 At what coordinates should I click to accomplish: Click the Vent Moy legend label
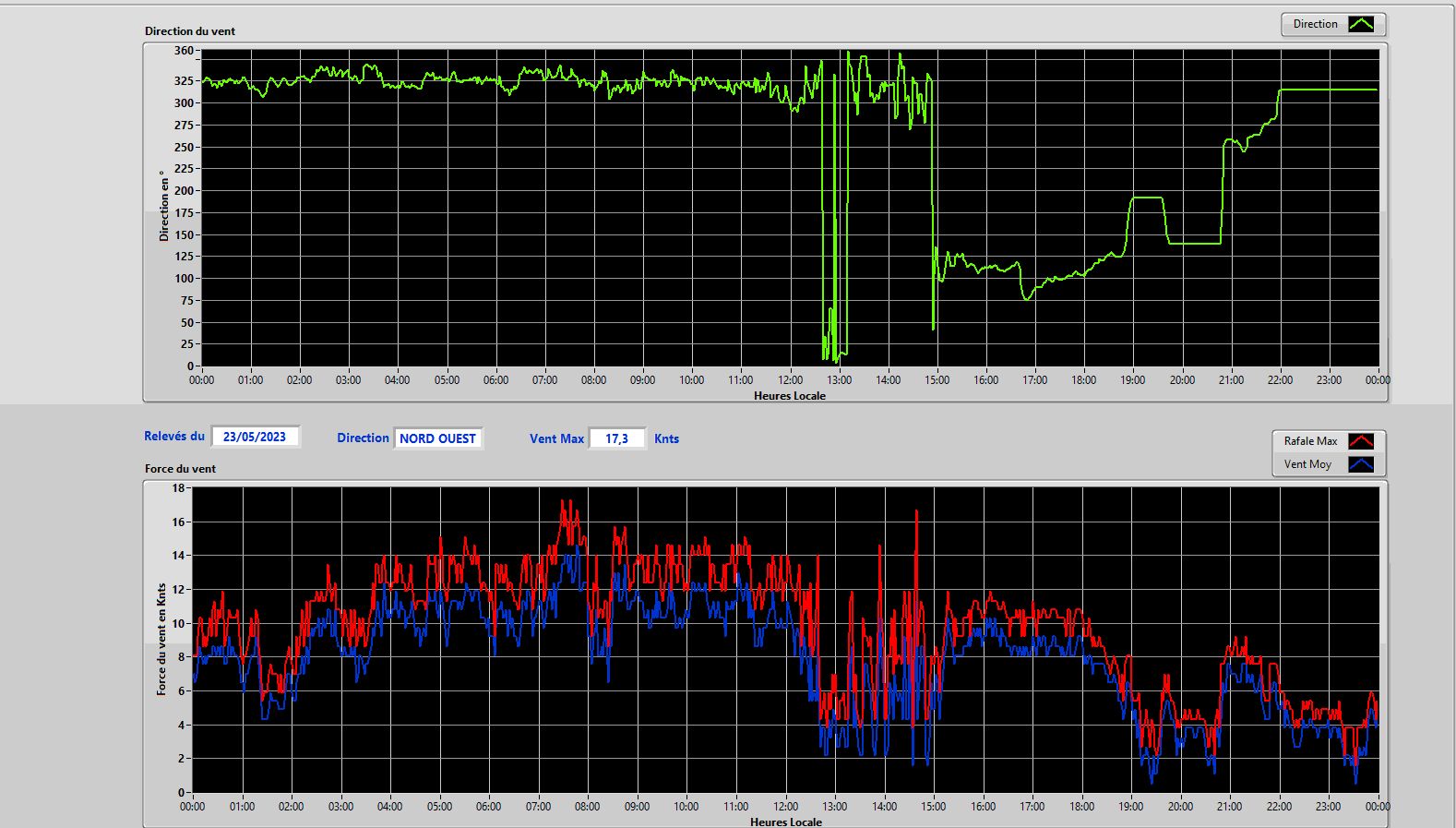(x=1307, y=464)
